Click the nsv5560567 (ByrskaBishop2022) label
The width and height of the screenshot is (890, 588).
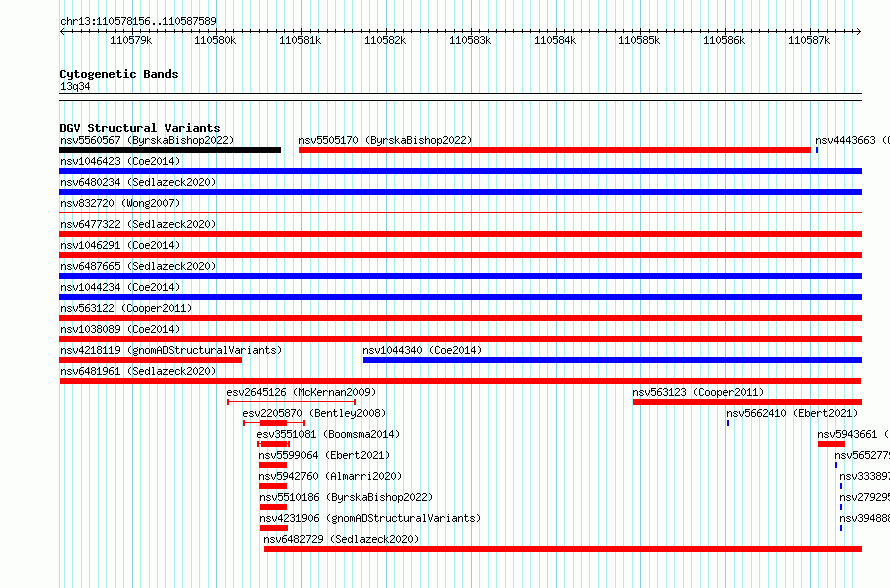coord(147,140)
